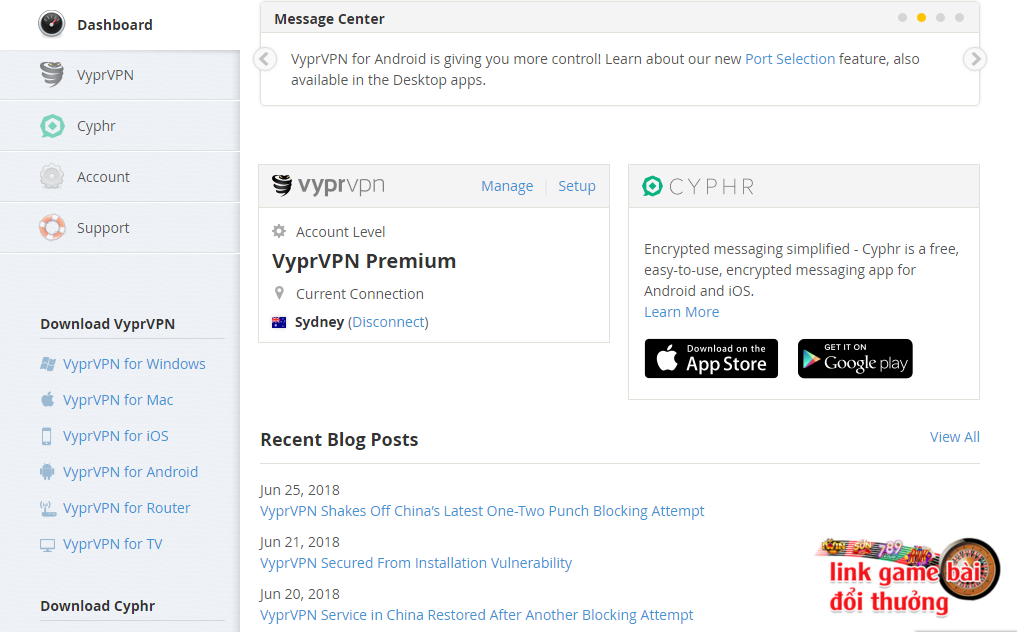The height and width of the screenshot is (632, 1017).
Task: Show next message with right arrow
Action: 974,59
